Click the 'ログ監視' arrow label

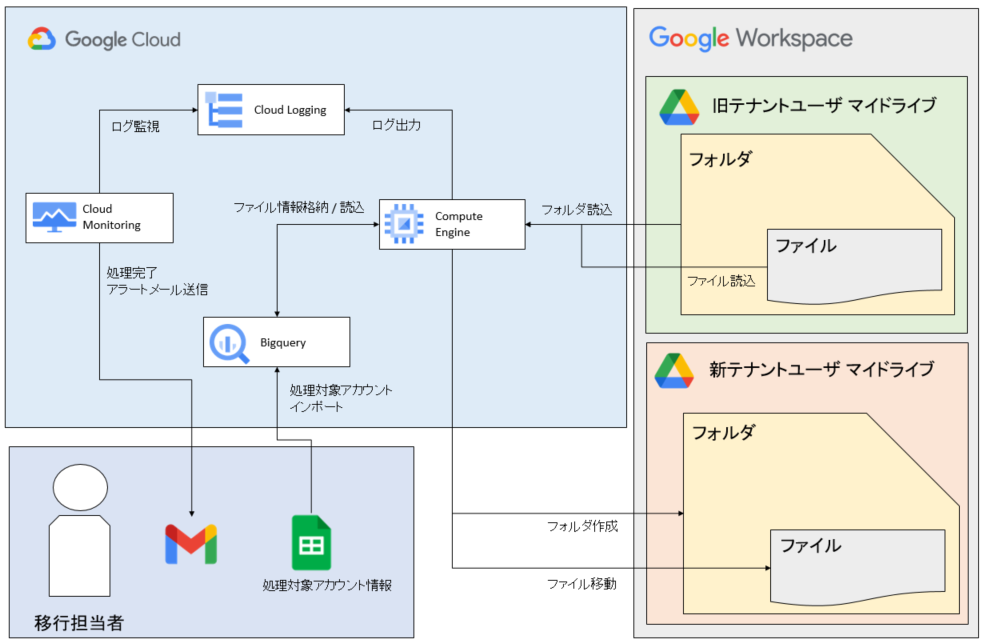(x=135, y=126)
